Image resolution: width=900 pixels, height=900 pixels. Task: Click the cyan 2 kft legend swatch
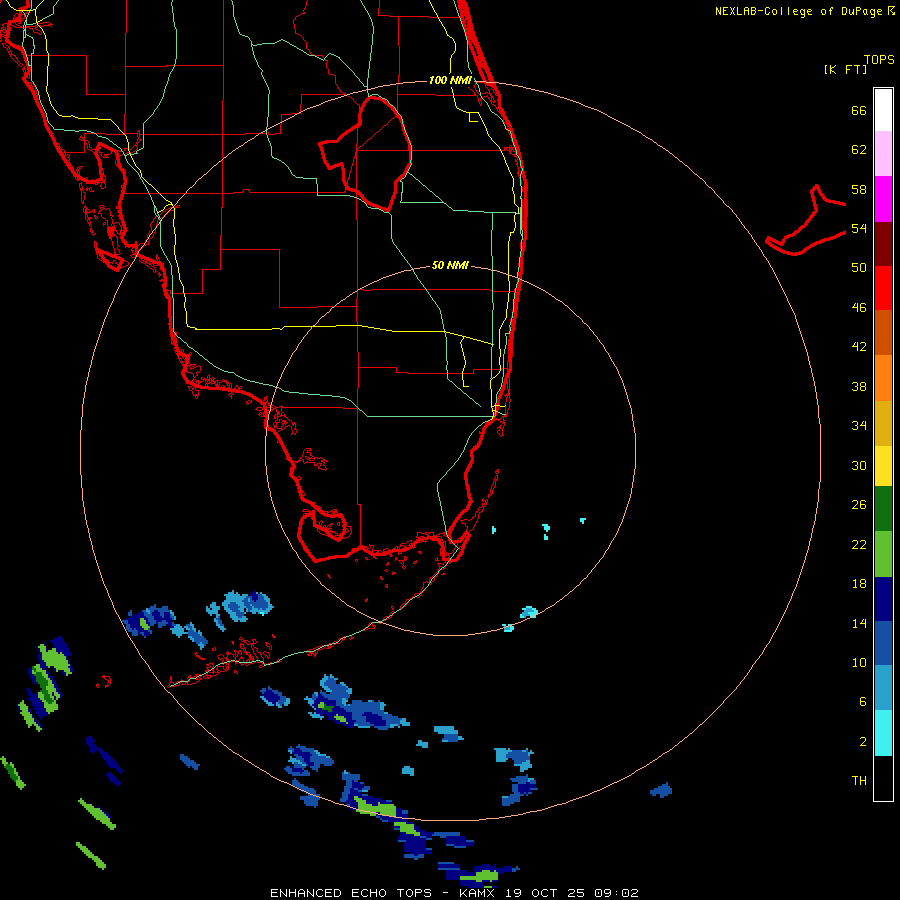coord(883,733)
